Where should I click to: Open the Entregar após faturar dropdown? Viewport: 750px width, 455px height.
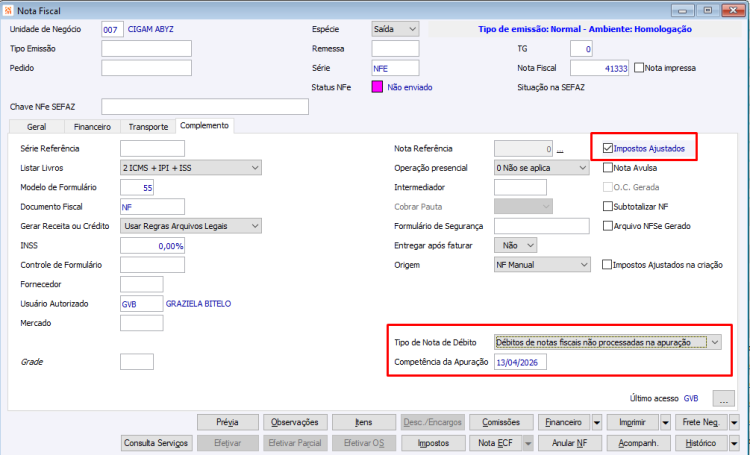[515, 245]
